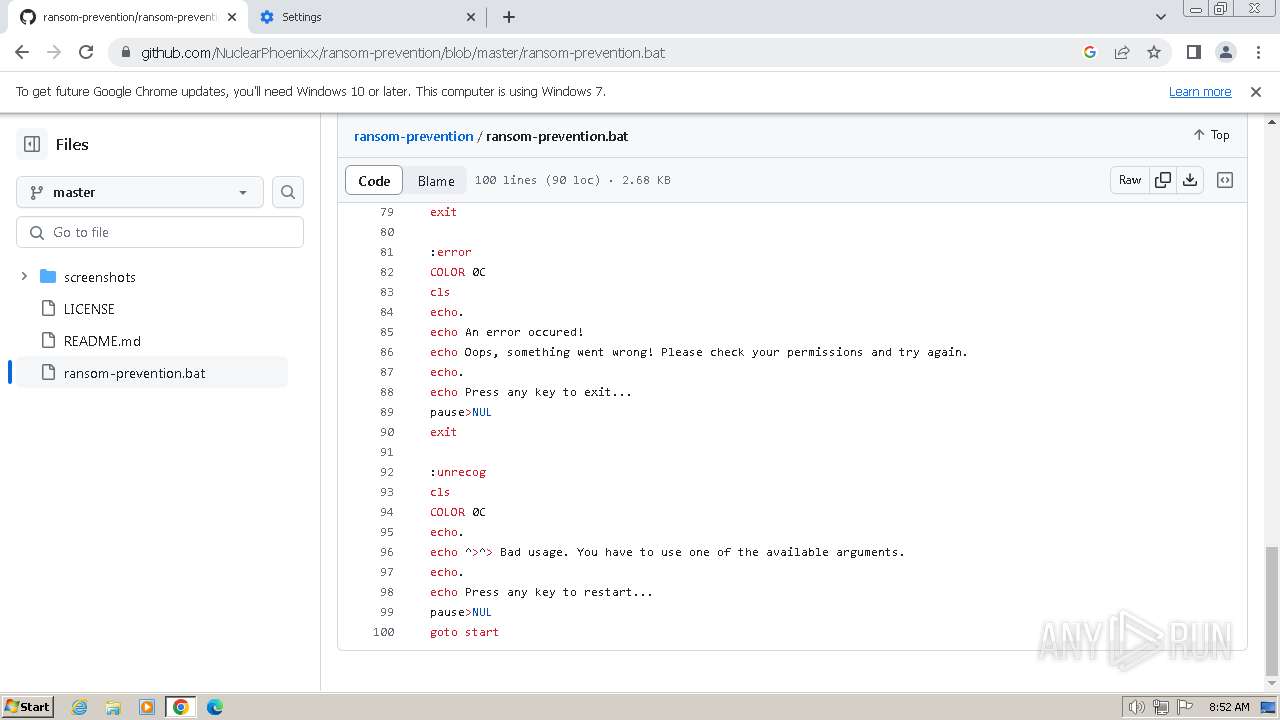Open symbols panel icon

(1225, 180)
